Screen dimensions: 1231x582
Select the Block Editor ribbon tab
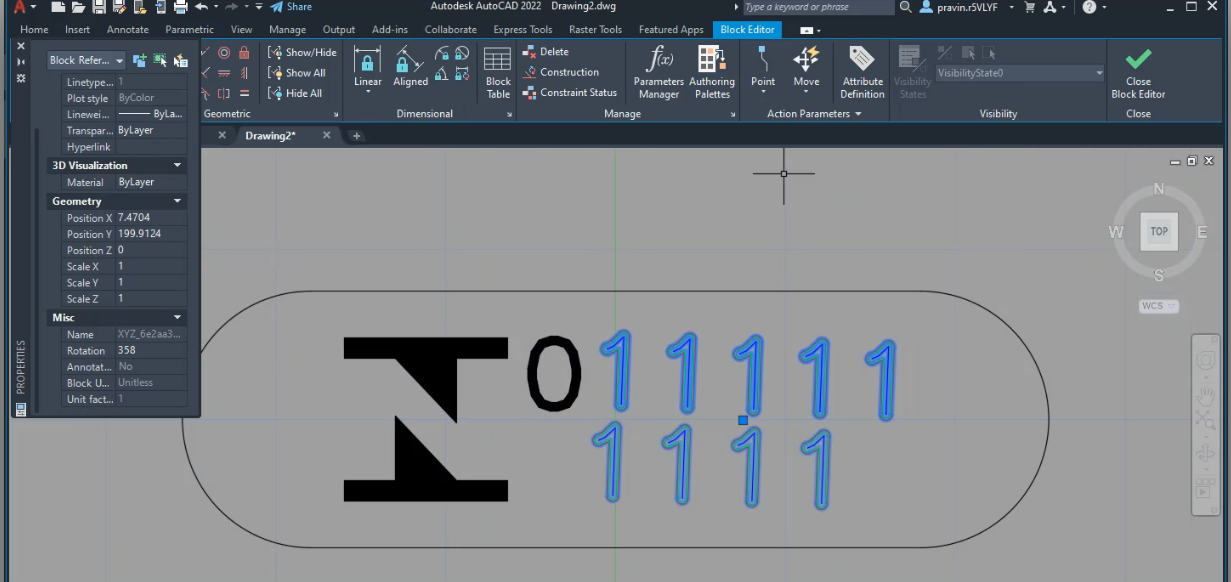pyautogui.click(x=747, y=30)
